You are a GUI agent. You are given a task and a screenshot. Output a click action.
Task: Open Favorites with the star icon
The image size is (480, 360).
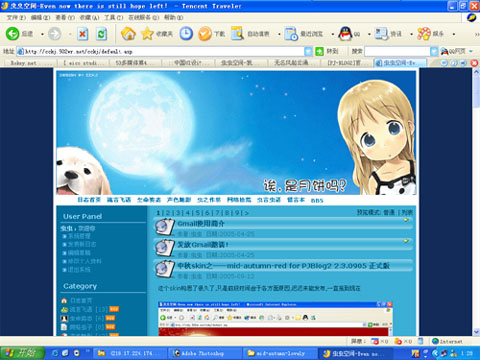point(147,34)
